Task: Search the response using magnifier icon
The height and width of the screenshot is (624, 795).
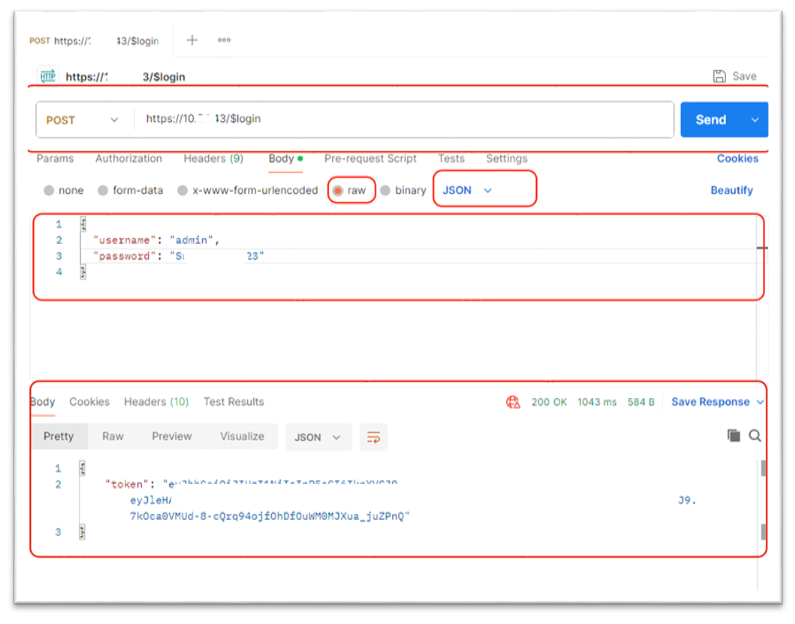Action: click(x=755, y=436)
